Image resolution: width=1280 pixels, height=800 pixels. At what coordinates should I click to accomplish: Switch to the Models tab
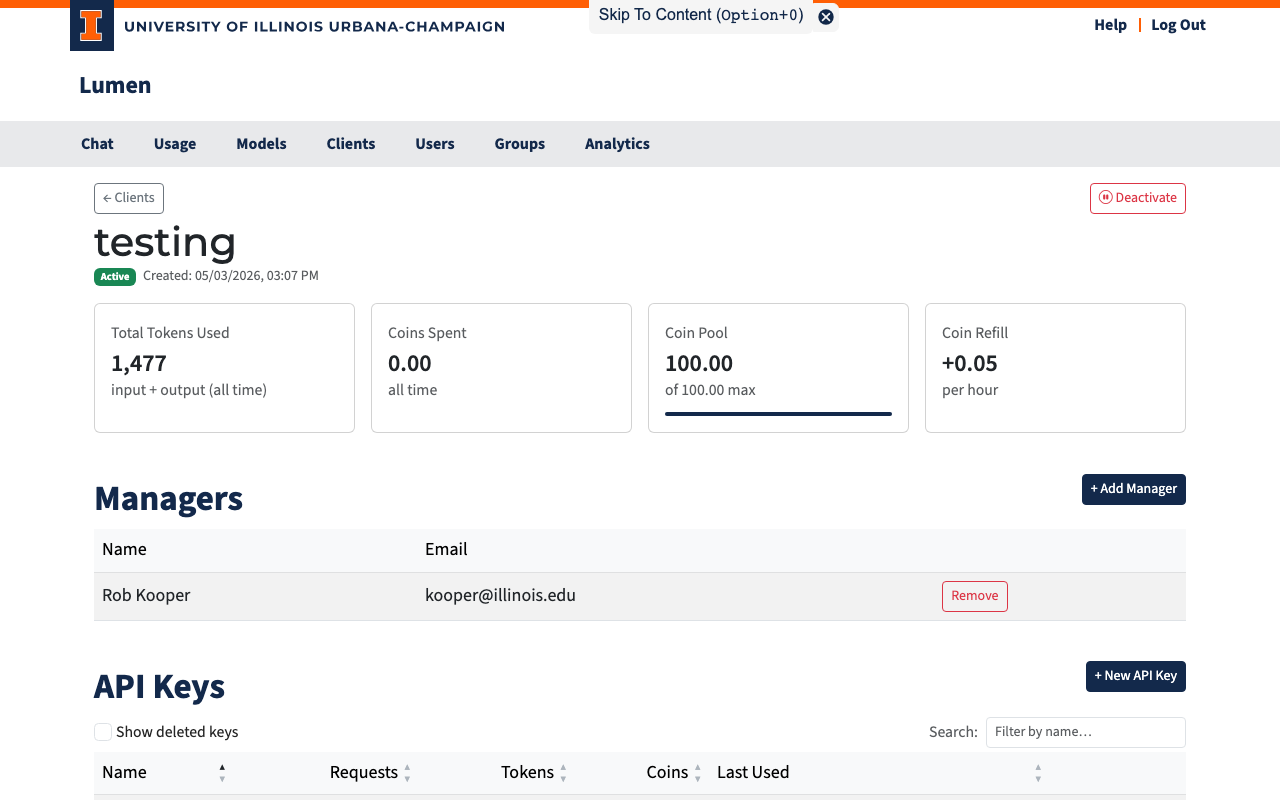coord(261,144)
